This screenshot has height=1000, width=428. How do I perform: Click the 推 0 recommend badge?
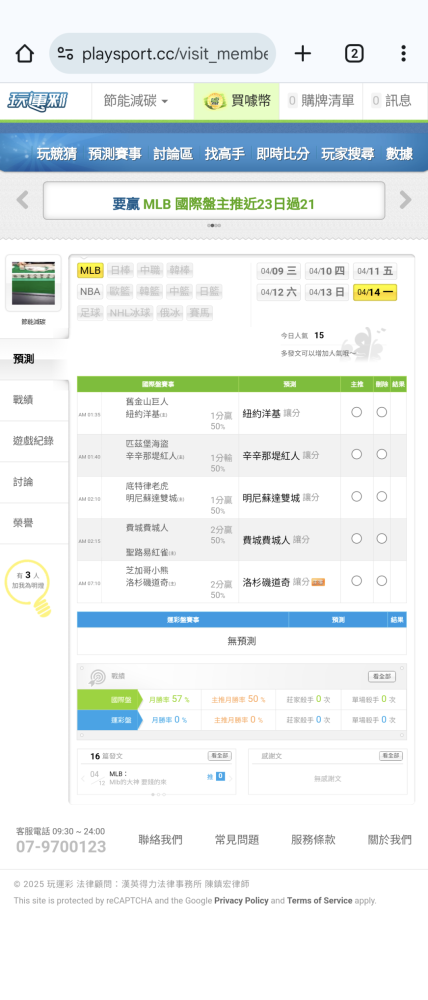[x=216, y=776]
